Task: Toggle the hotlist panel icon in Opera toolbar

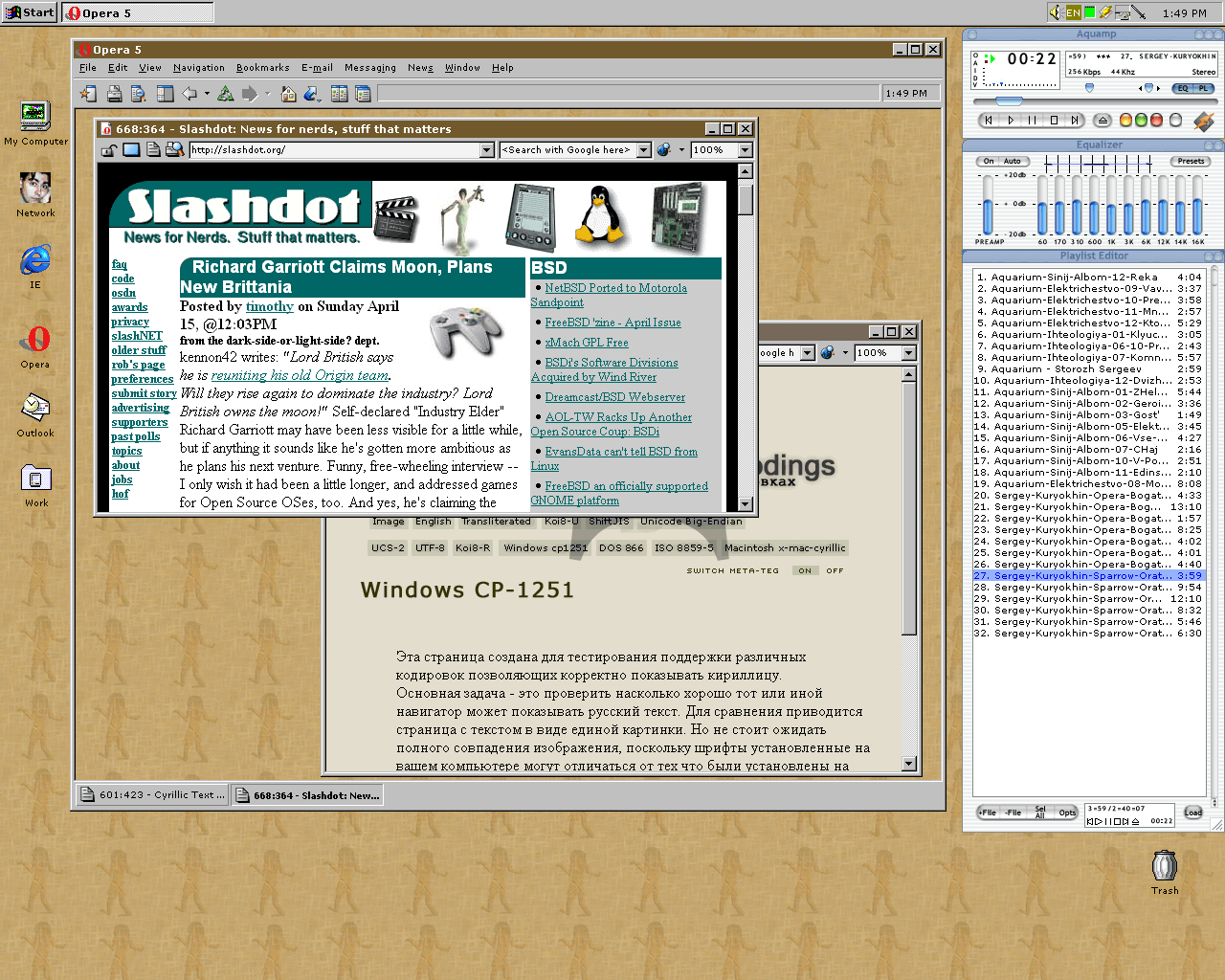Action: point(165,94)
